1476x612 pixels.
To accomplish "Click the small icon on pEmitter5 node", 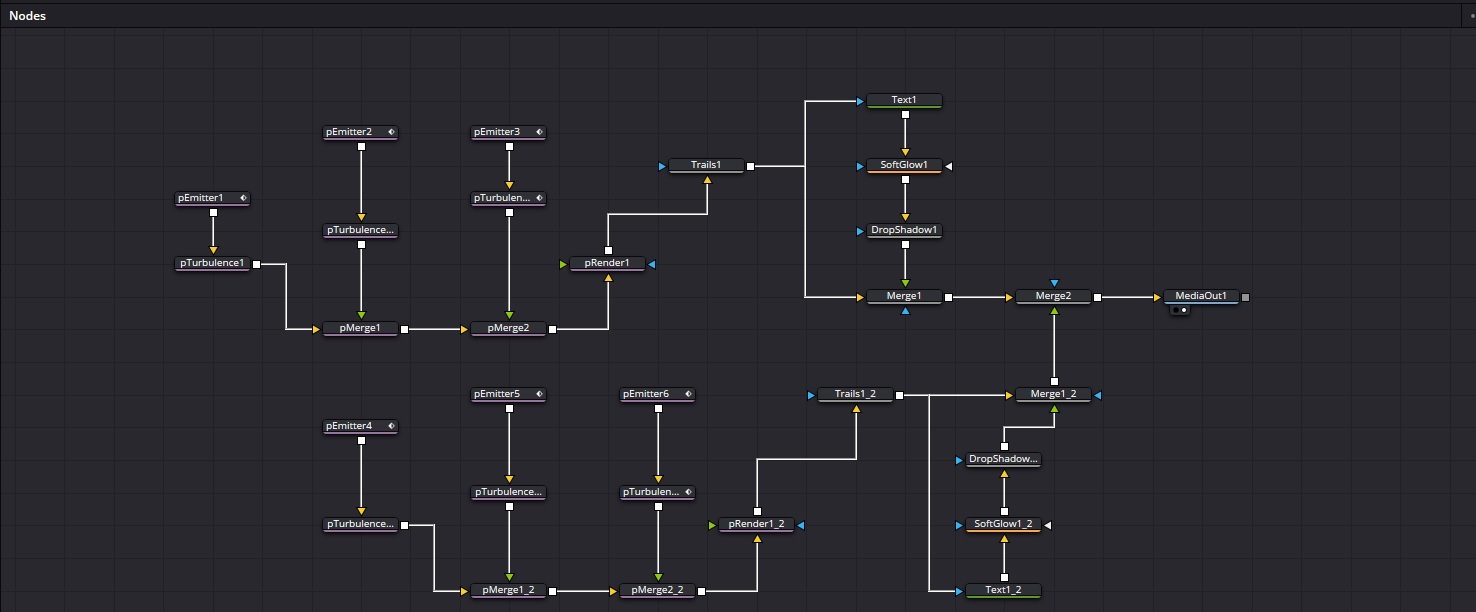I will pos(539,394).
